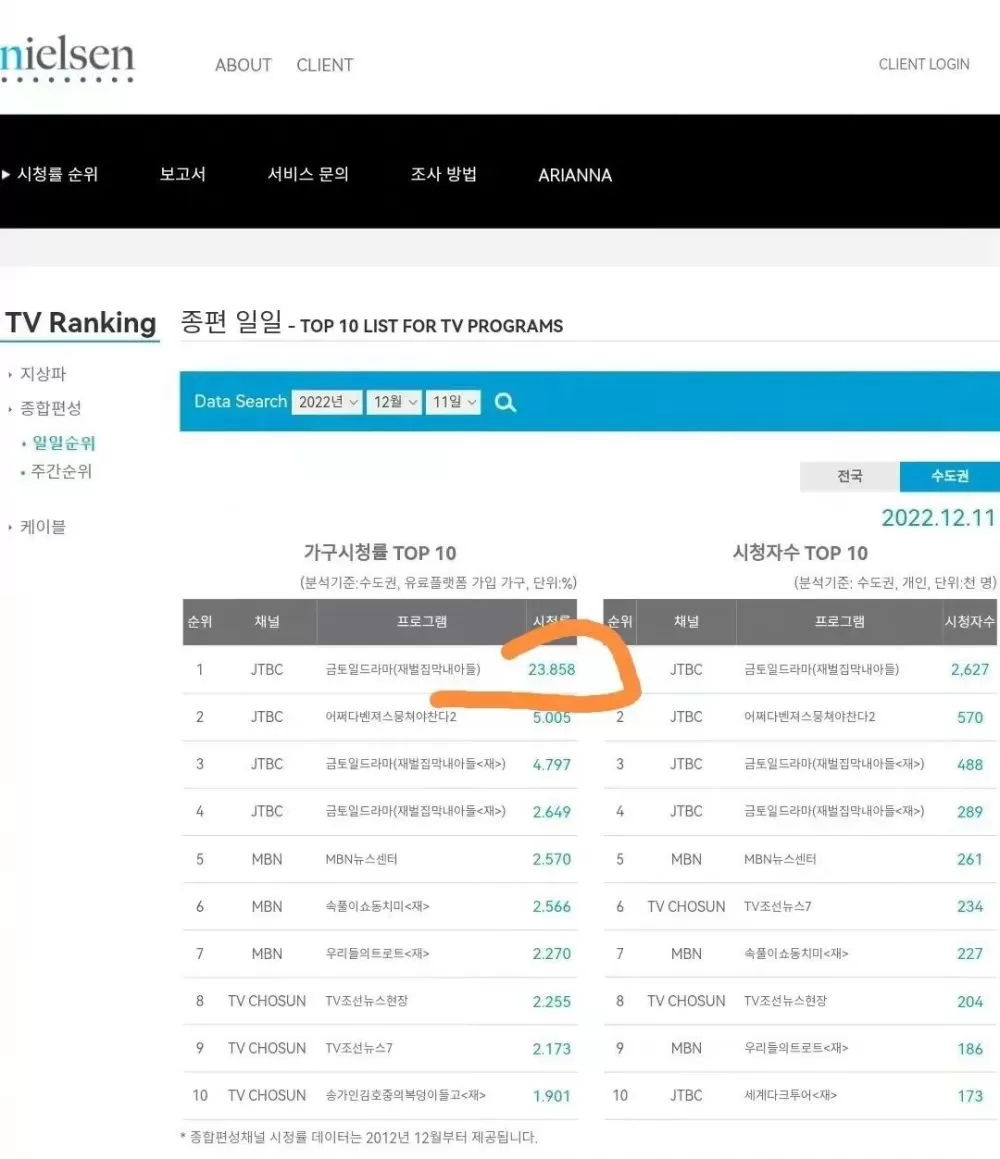This screenshot has height=1159, width=1000.
Task: Click the Nielsen logo
Action: (x=67, y=58)
